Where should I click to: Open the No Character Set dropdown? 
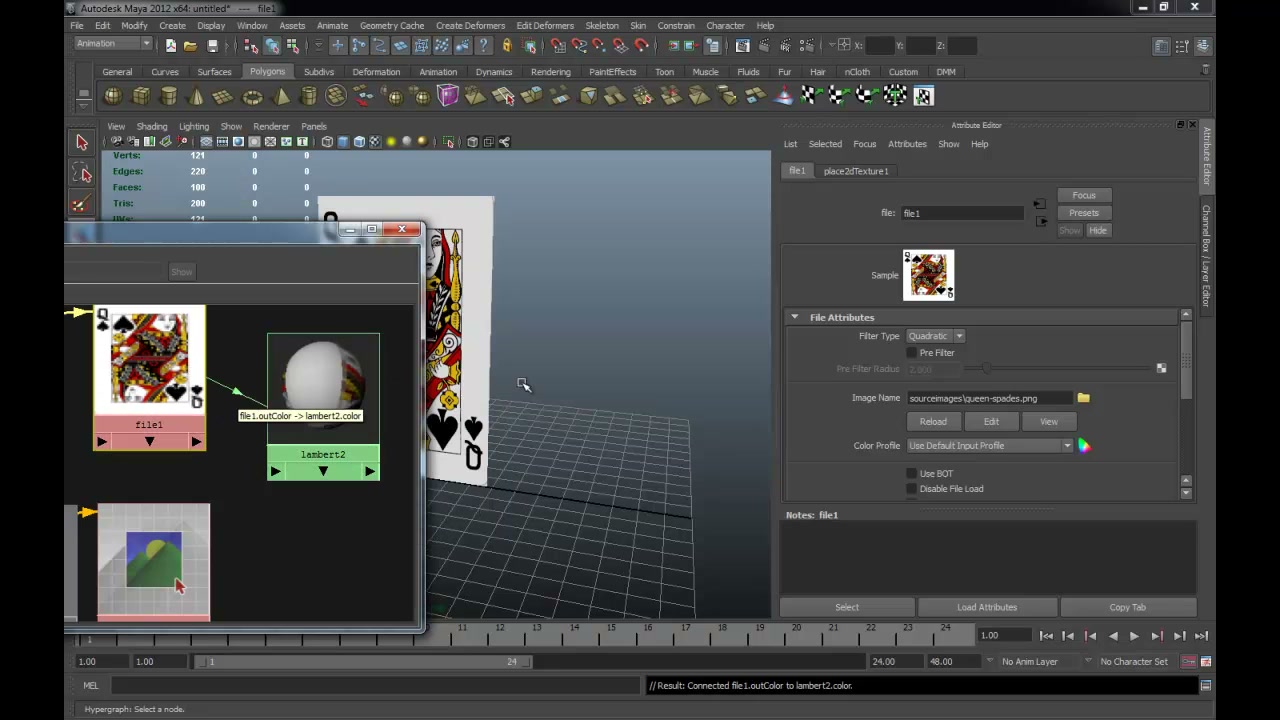[x=1134, y=662]
